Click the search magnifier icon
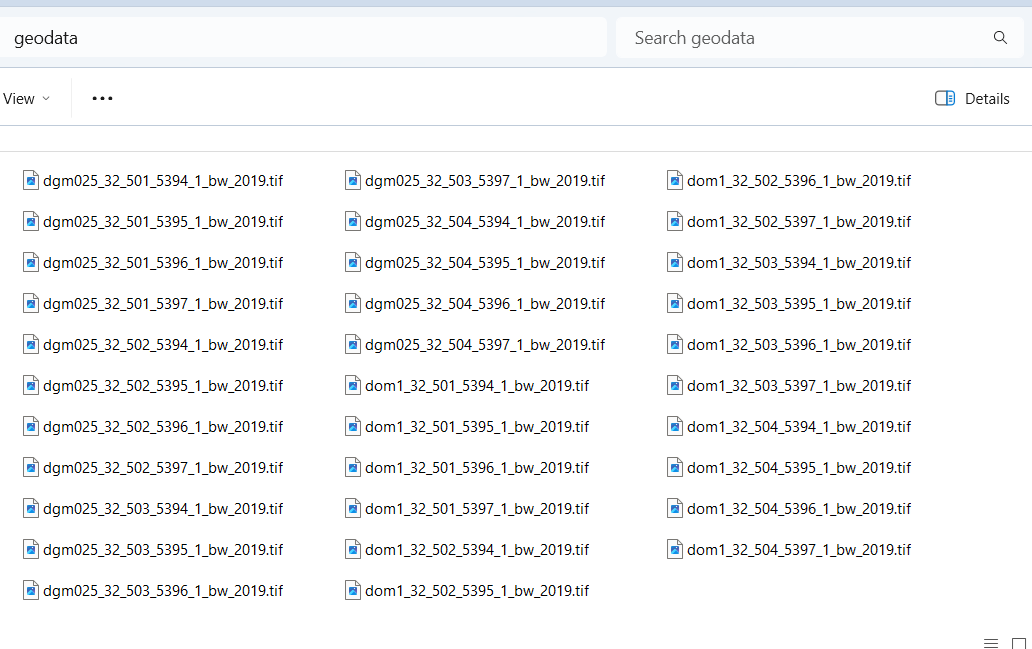This screenshot has height=649, width=1032. click(1000, 38)
